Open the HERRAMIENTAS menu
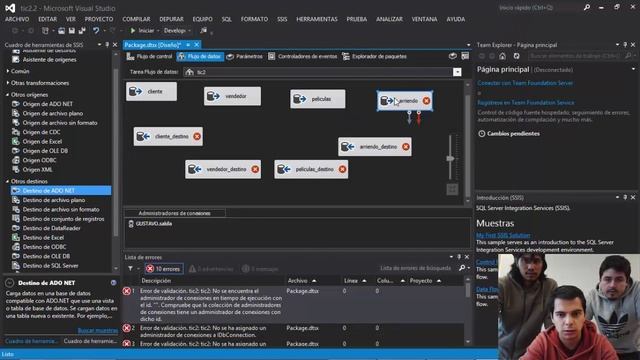Screen dimensions: 640x360 tap(317, 19)
